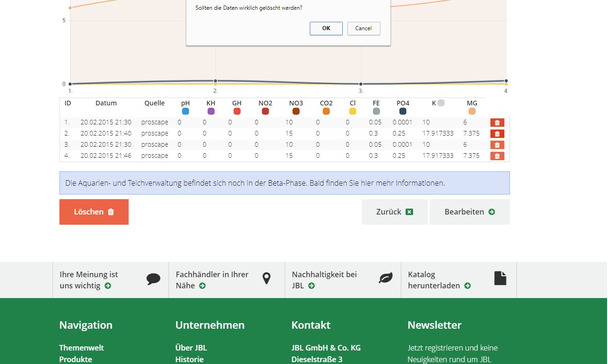The height and width of the screenshot is (364, 608).
Task: Remove row 3 using its red trash button
Action: (x=497, y=145)
